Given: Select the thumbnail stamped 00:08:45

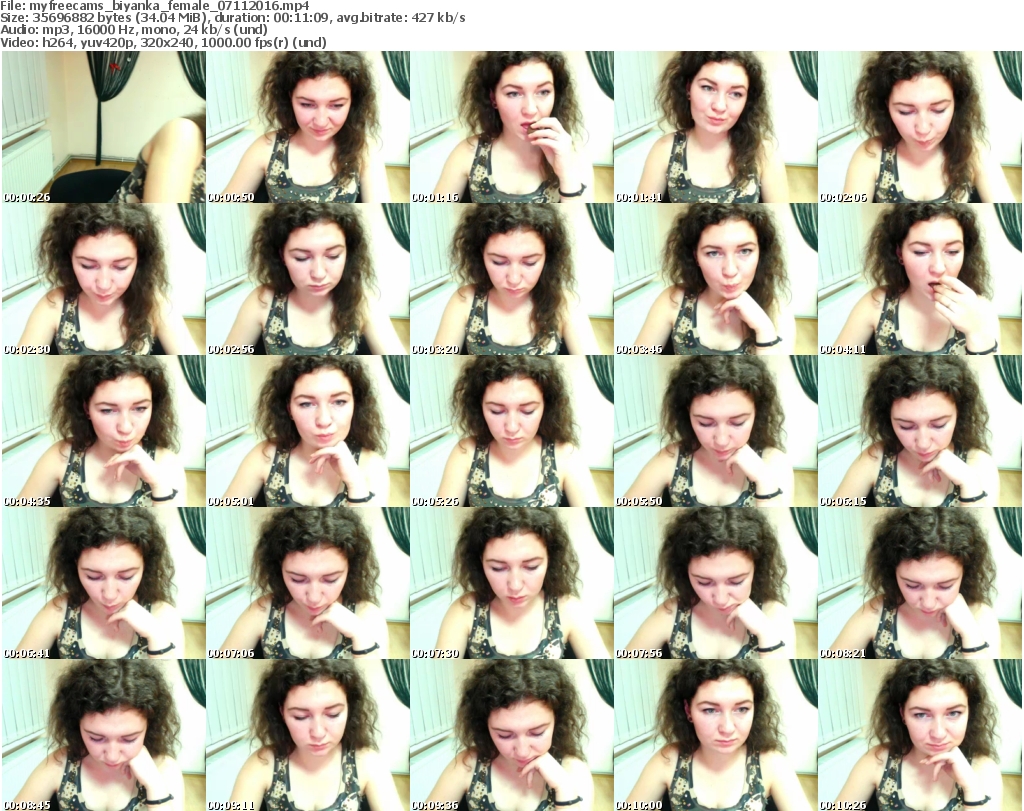Looking at the screenshot, I should pos(104,735).
